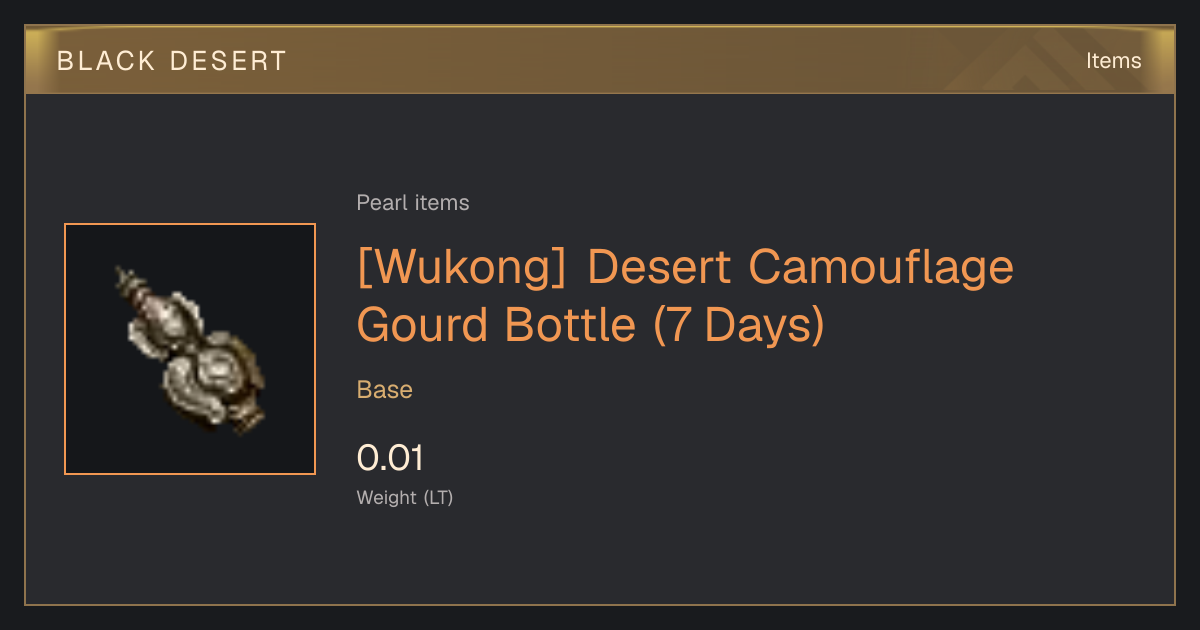Select the (LT) unit text
1200x630 pixels.
click(x=438, y=497)
